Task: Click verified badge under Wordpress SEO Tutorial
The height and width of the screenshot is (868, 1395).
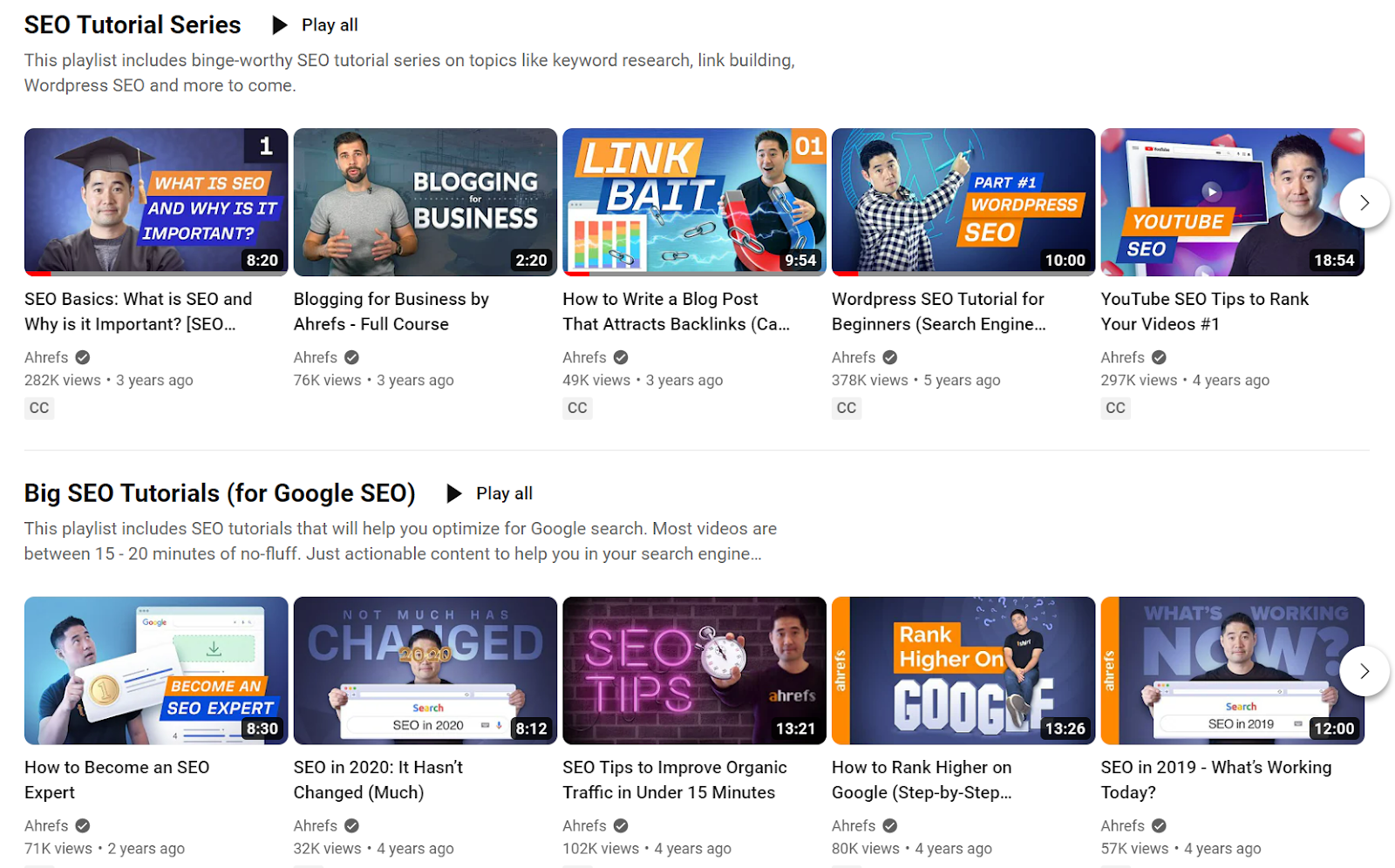Action: 889,357
